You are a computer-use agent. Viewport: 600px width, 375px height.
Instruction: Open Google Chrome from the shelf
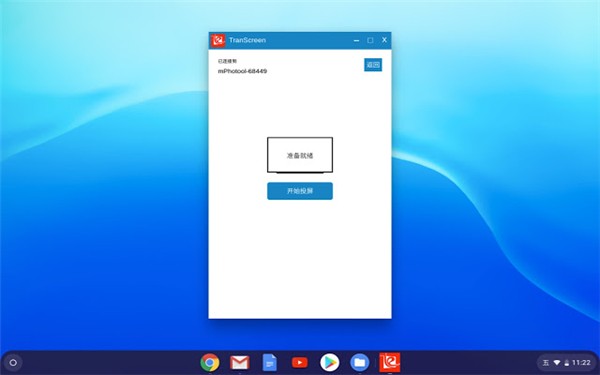(210, 362)
